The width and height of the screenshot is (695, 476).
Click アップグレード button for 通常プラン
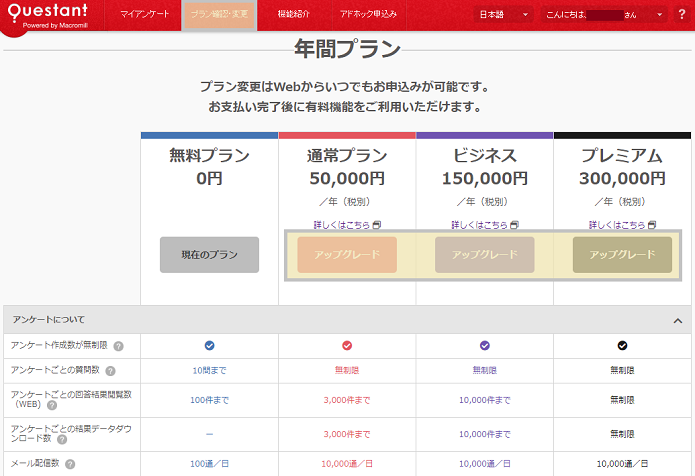point(347,255)
